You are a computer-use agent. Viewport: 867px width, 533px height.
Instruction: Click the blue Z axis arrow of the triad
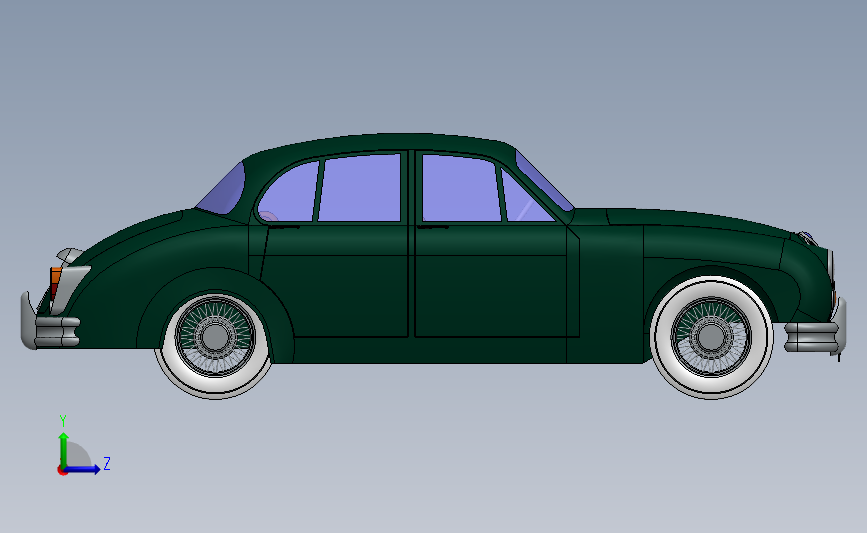click(83, 469)
